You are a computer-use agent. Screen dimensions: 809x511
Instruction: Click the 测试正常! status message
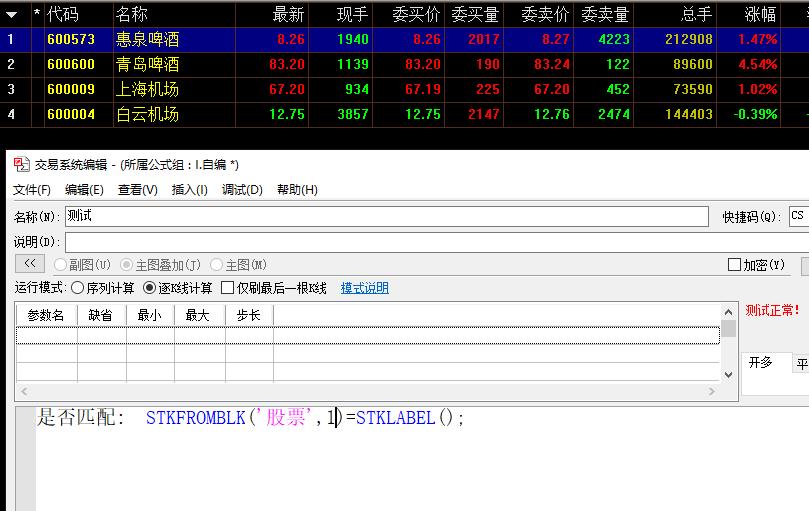coord(772,310)
